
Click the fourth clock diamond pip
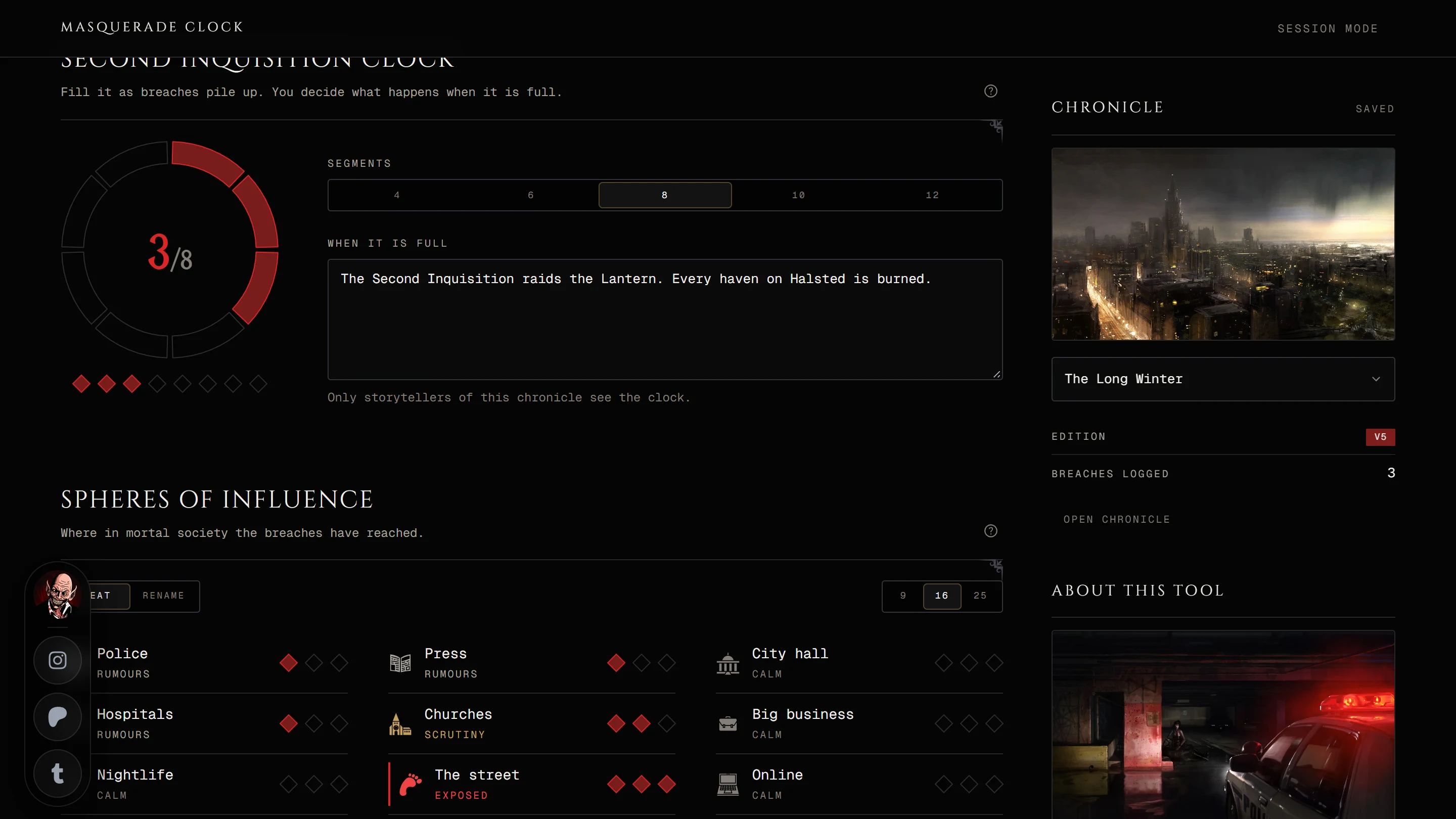[157, 384]
